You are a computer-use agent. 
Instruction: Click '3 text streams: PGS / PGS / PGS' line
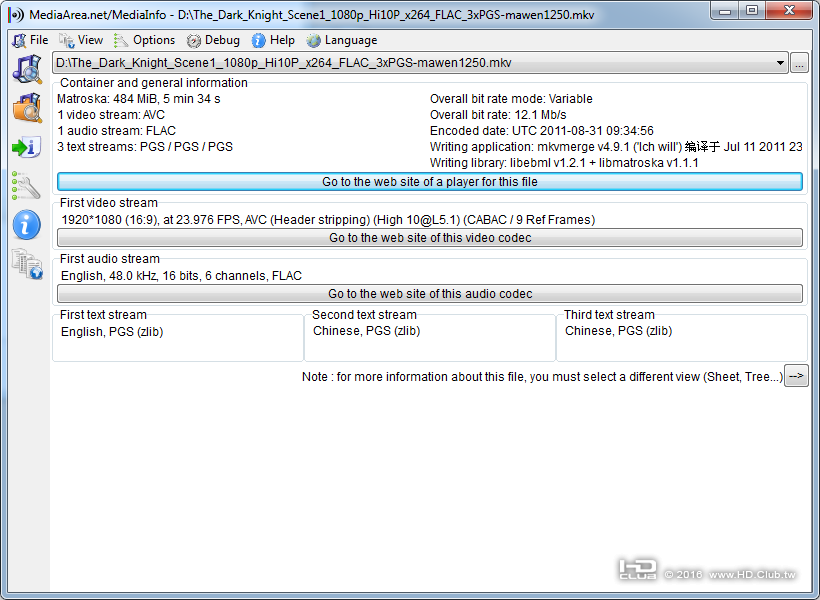click(145, 147)
